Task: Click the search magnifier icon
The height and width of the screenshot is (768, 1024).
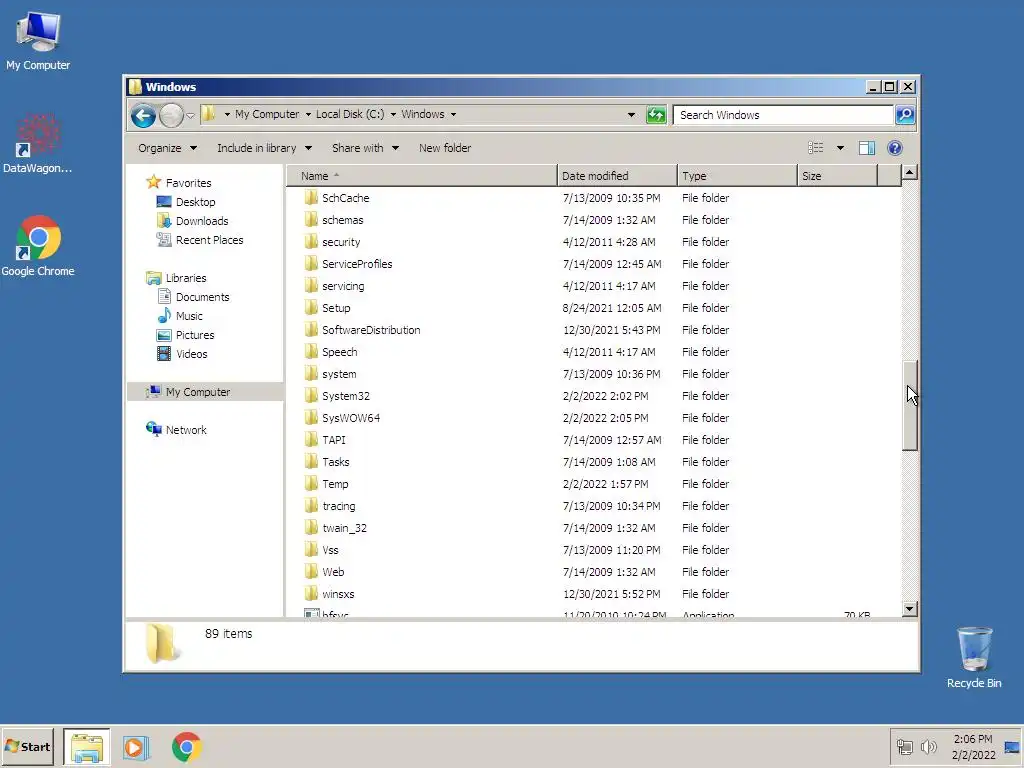Action: [904, 115]
